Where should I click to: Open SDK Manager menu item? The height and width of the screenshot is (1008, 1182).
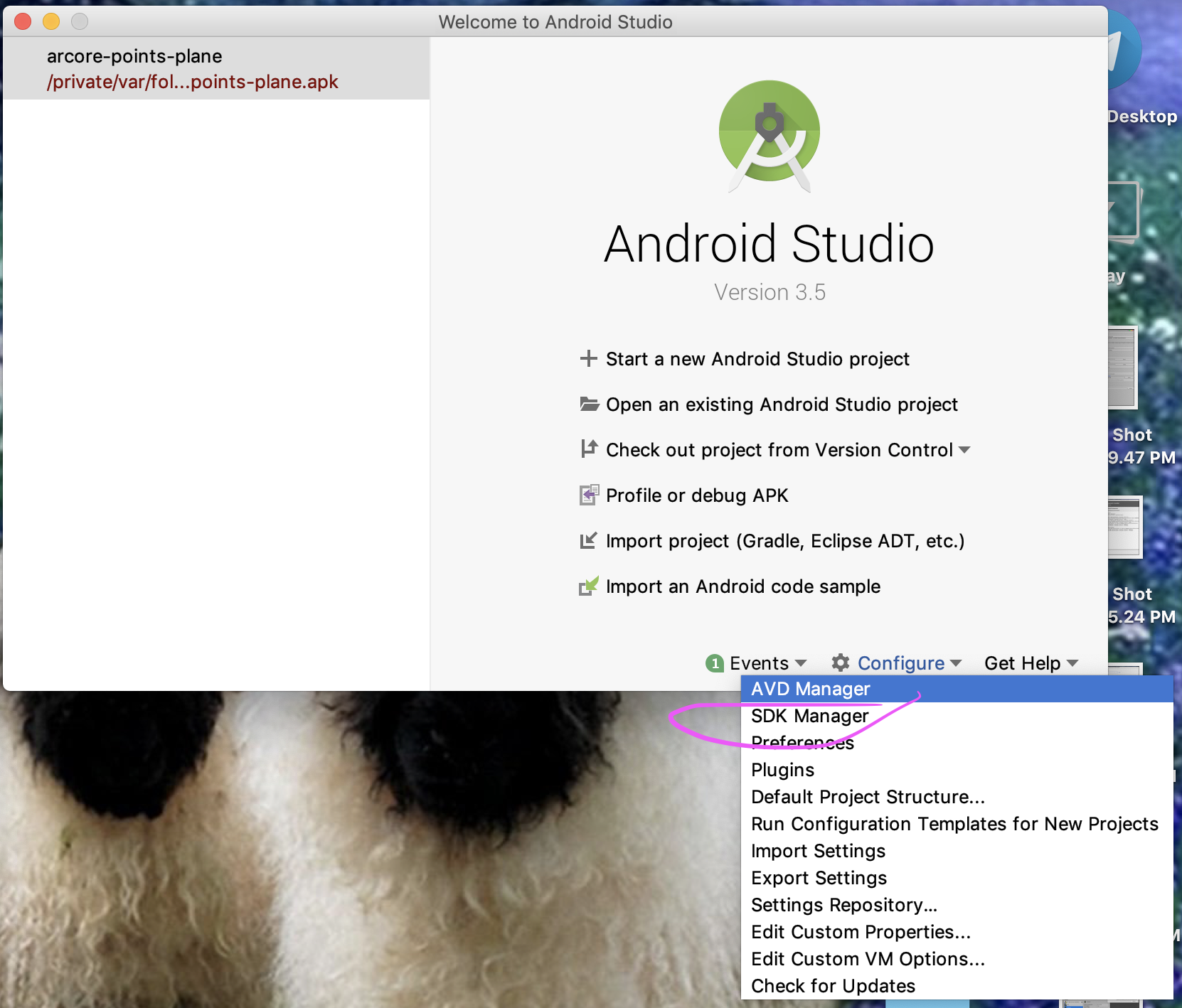pyautogui.click(x=957, y=716)
